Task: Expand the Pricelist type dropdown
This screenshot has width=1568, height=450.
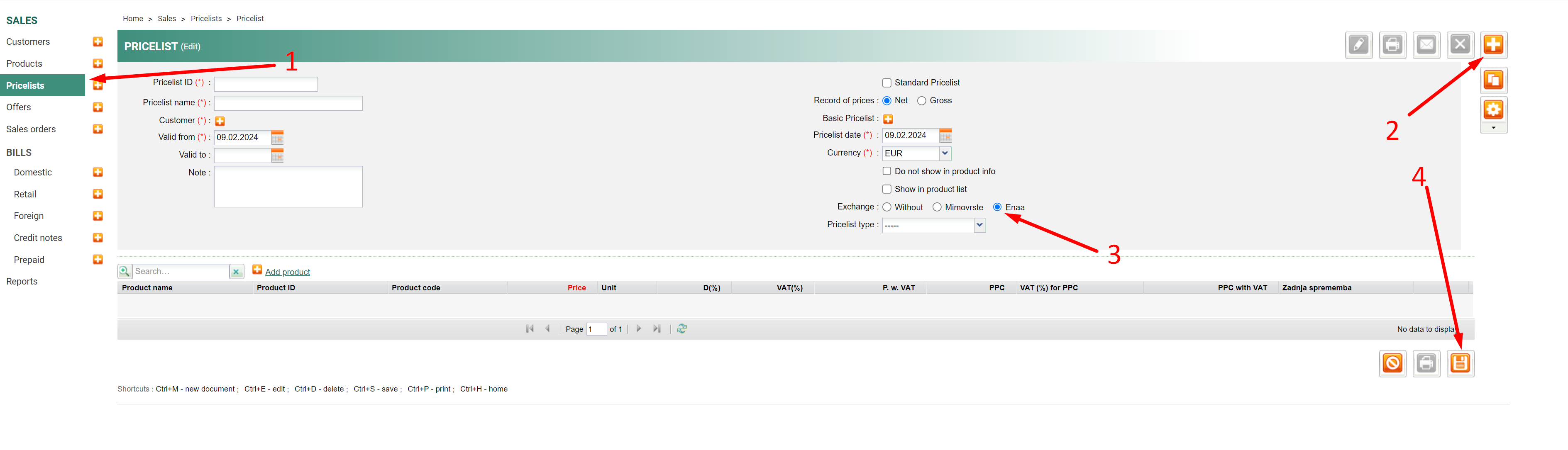Action: 979,225
